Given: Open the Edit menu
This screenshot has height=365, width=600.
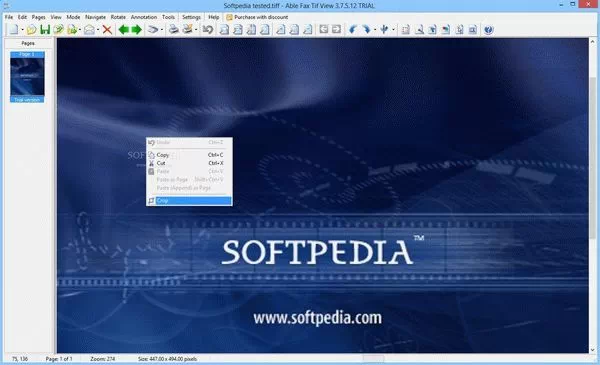Looking at the screenshot, I should click(22, 17).
